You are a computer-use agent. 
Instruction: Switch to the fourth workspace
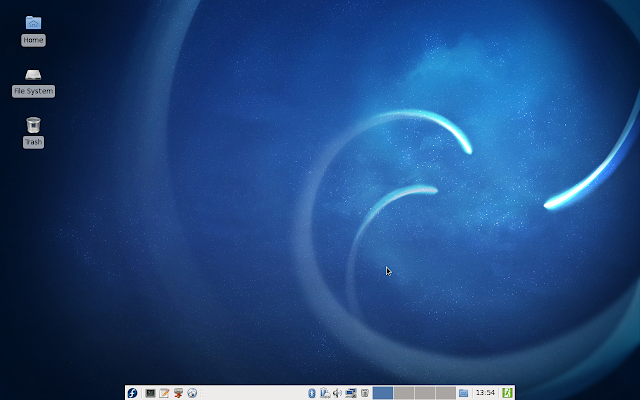click(x=445, y=393)
